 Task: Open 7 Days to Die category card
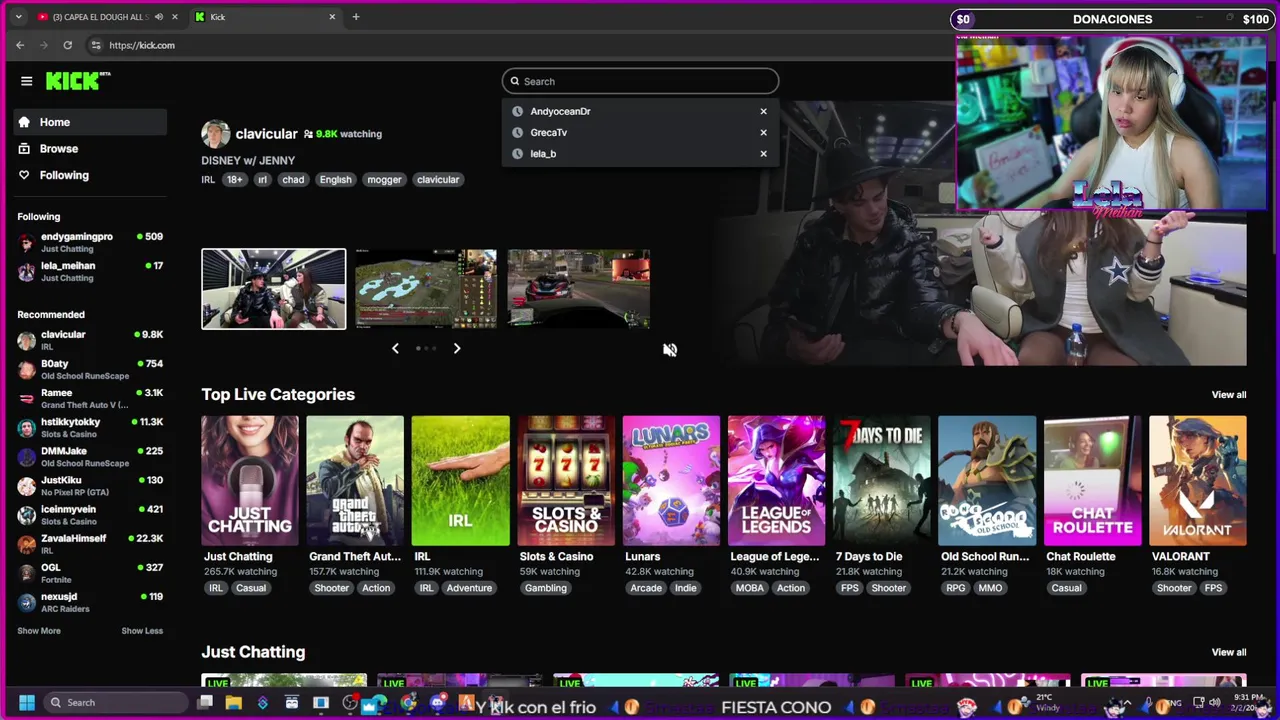point(882,481)
